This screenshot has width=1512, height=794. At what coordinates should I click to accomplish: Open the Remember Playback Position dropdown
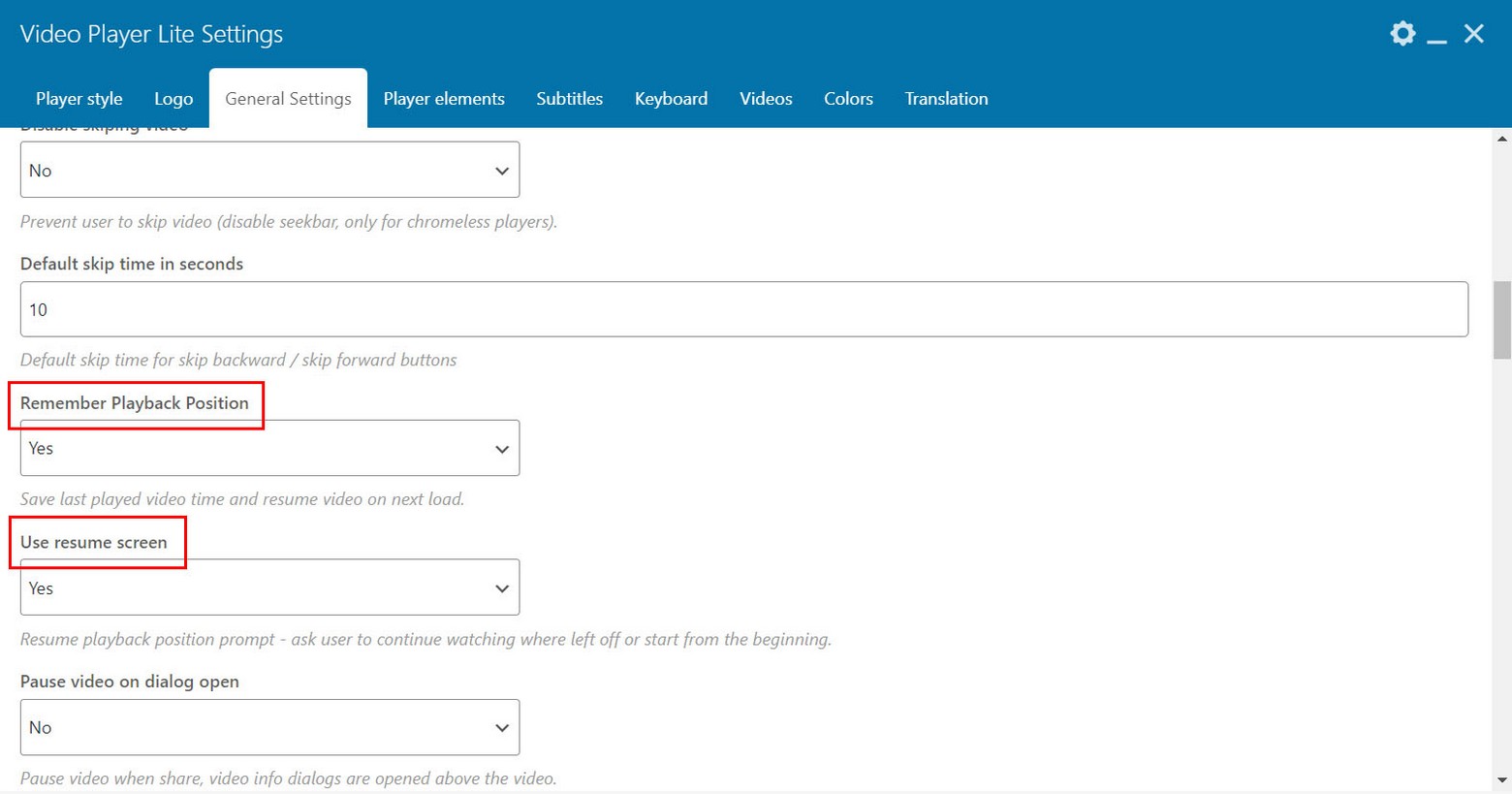pos(269,448)
